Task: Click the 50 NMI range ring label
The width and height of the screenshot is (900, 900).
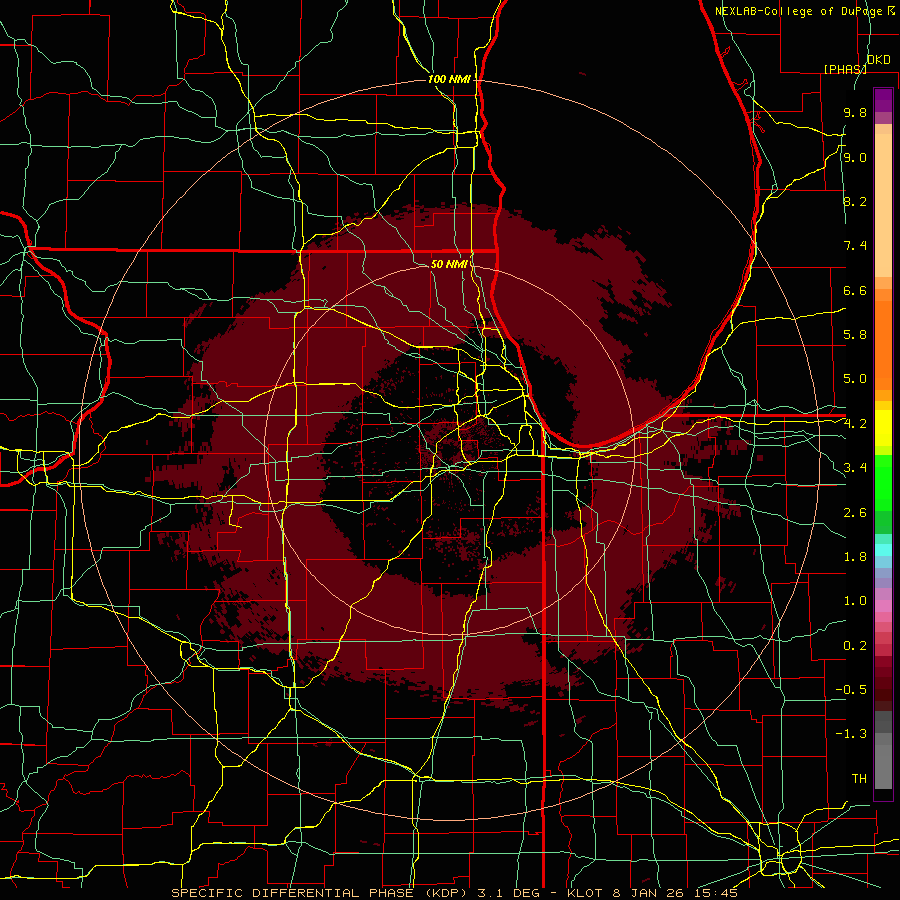Action: point(449,264)
